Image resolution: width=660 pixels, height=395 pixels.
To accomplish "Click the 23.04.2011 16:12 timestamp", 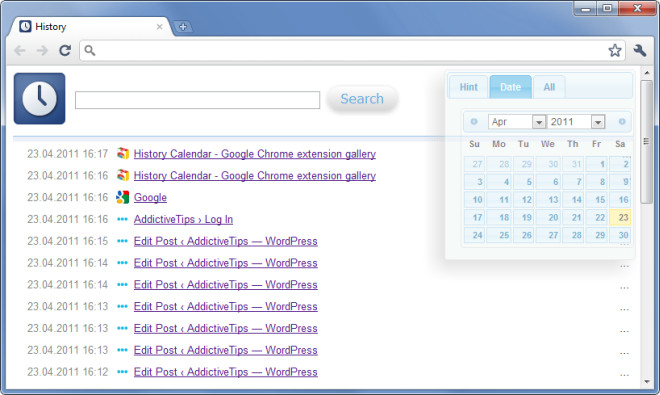I will 68,372.
